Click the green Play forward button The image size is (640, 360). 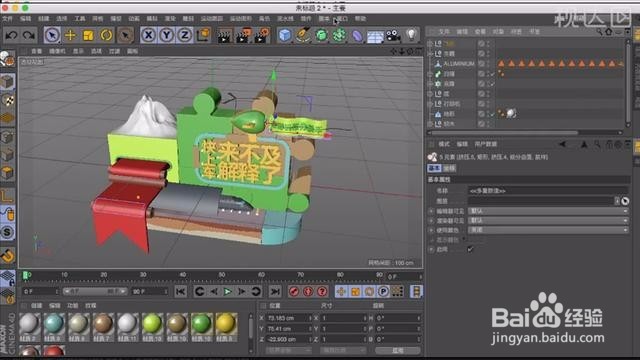228,291
